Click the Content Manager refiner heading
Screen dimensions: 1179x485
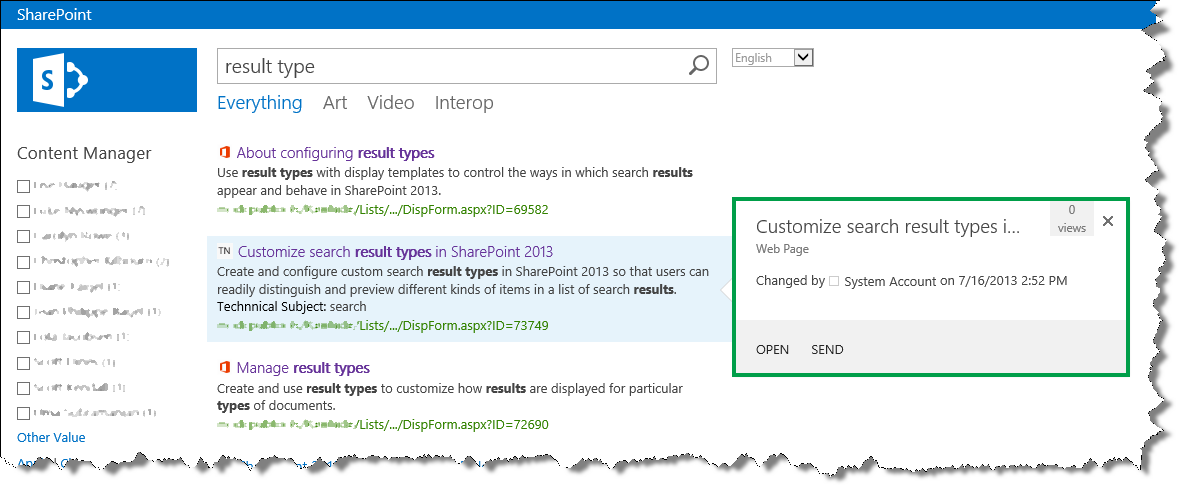[x=84, y=153]
